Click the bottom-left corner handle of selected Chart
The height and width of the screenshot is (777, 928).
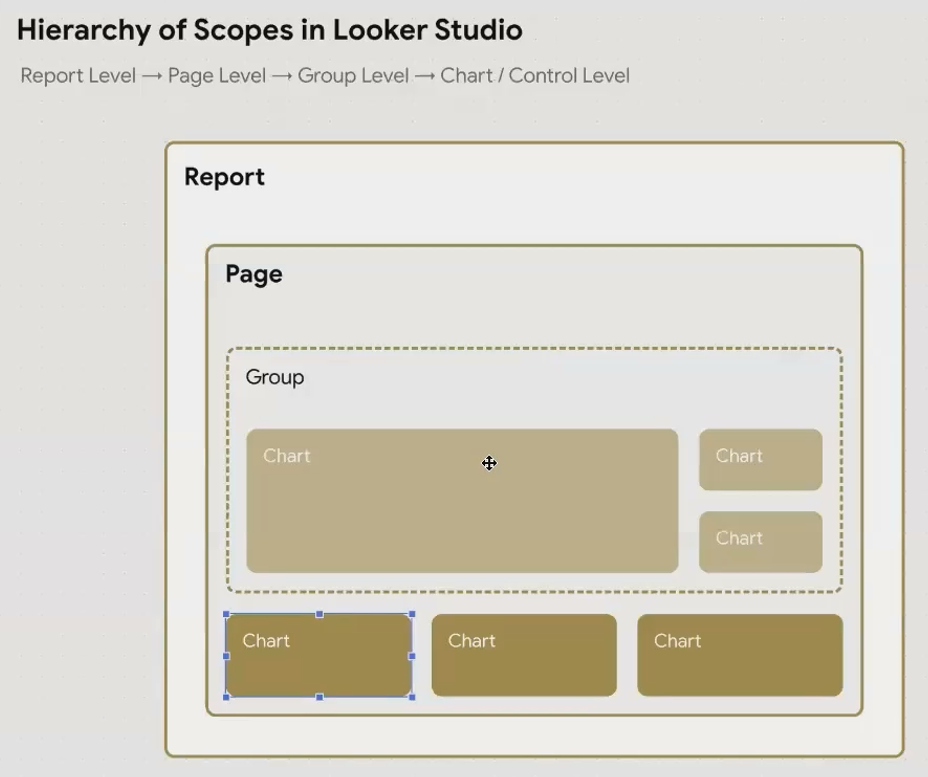pyautogui.click(x=226, y=697)
